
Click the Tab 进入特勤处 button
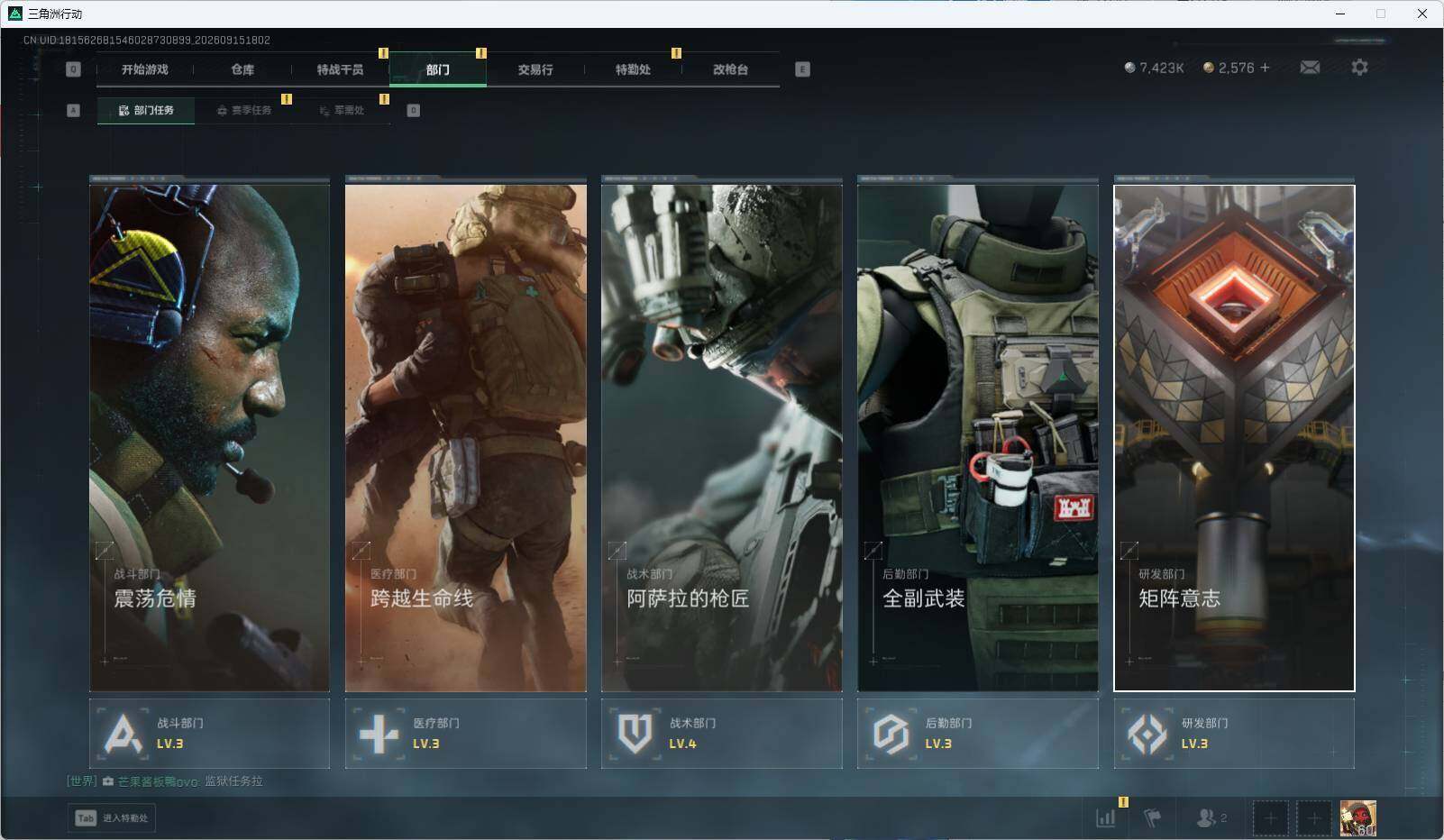112,818
